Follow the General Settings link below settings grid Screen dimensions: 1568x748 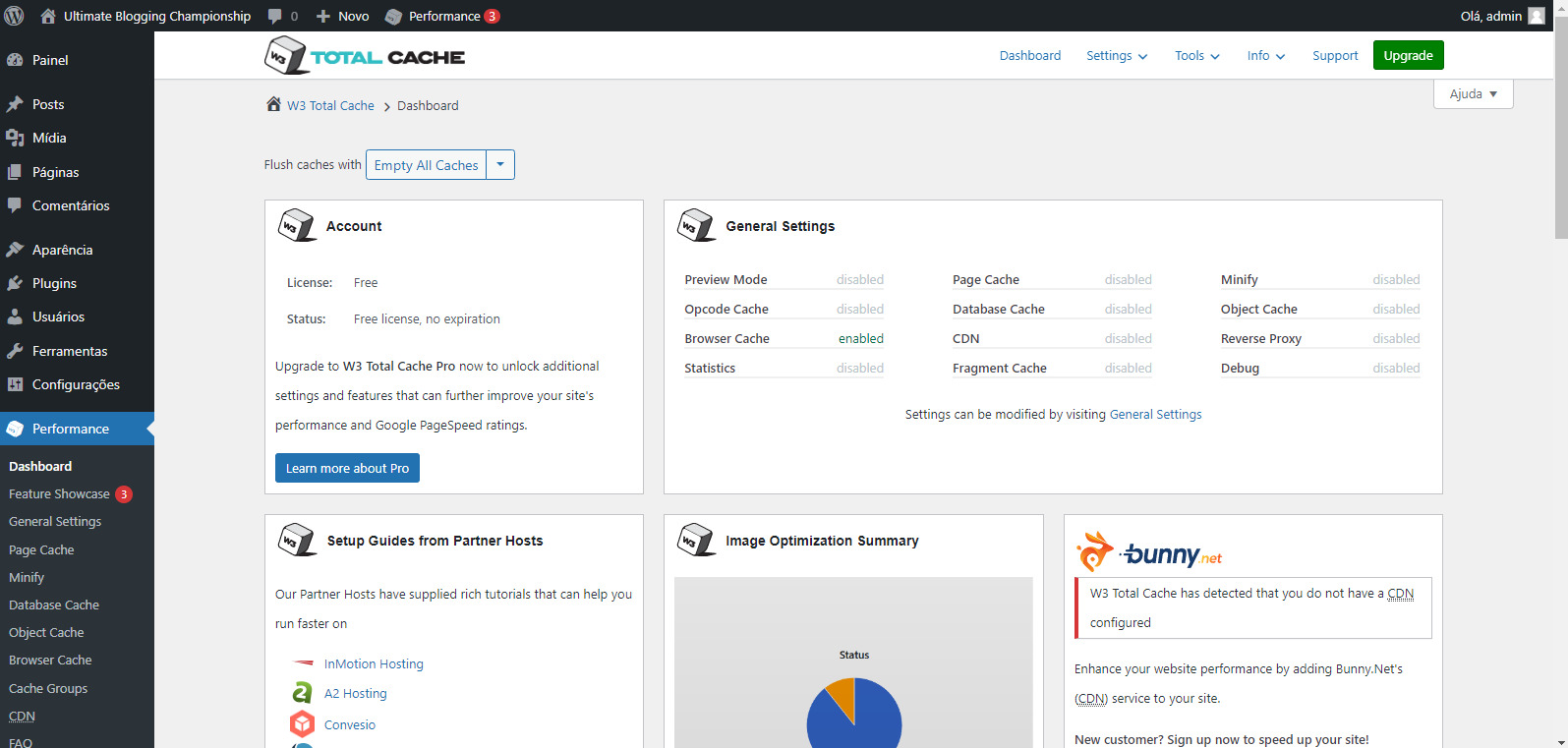(1155, 415)
